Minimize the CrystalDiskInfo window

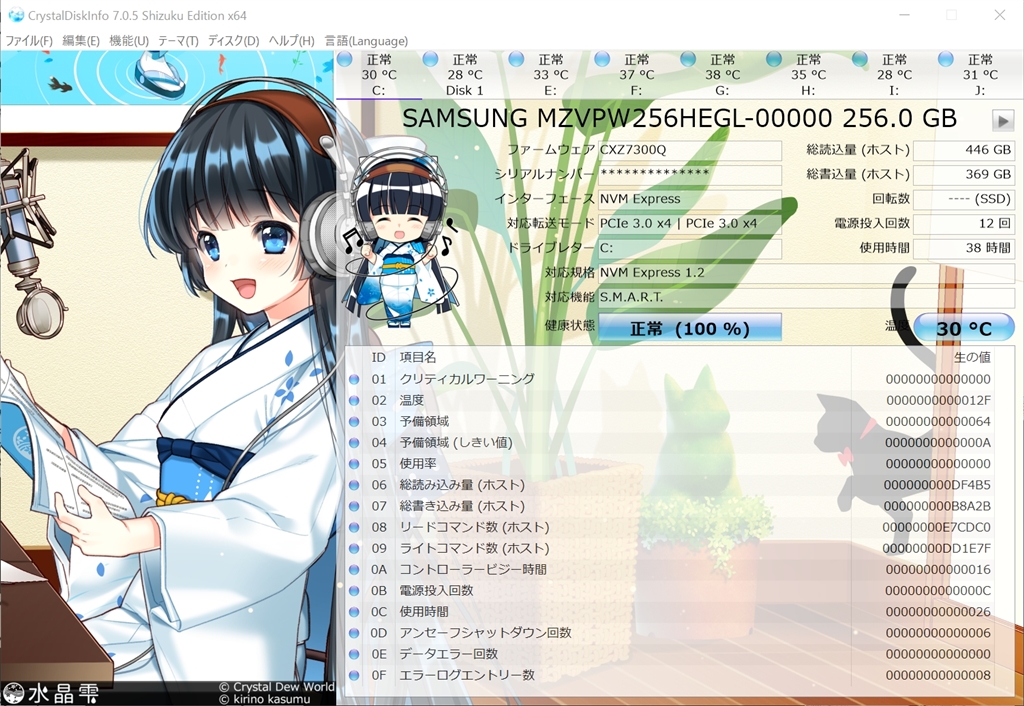[904, 15]
